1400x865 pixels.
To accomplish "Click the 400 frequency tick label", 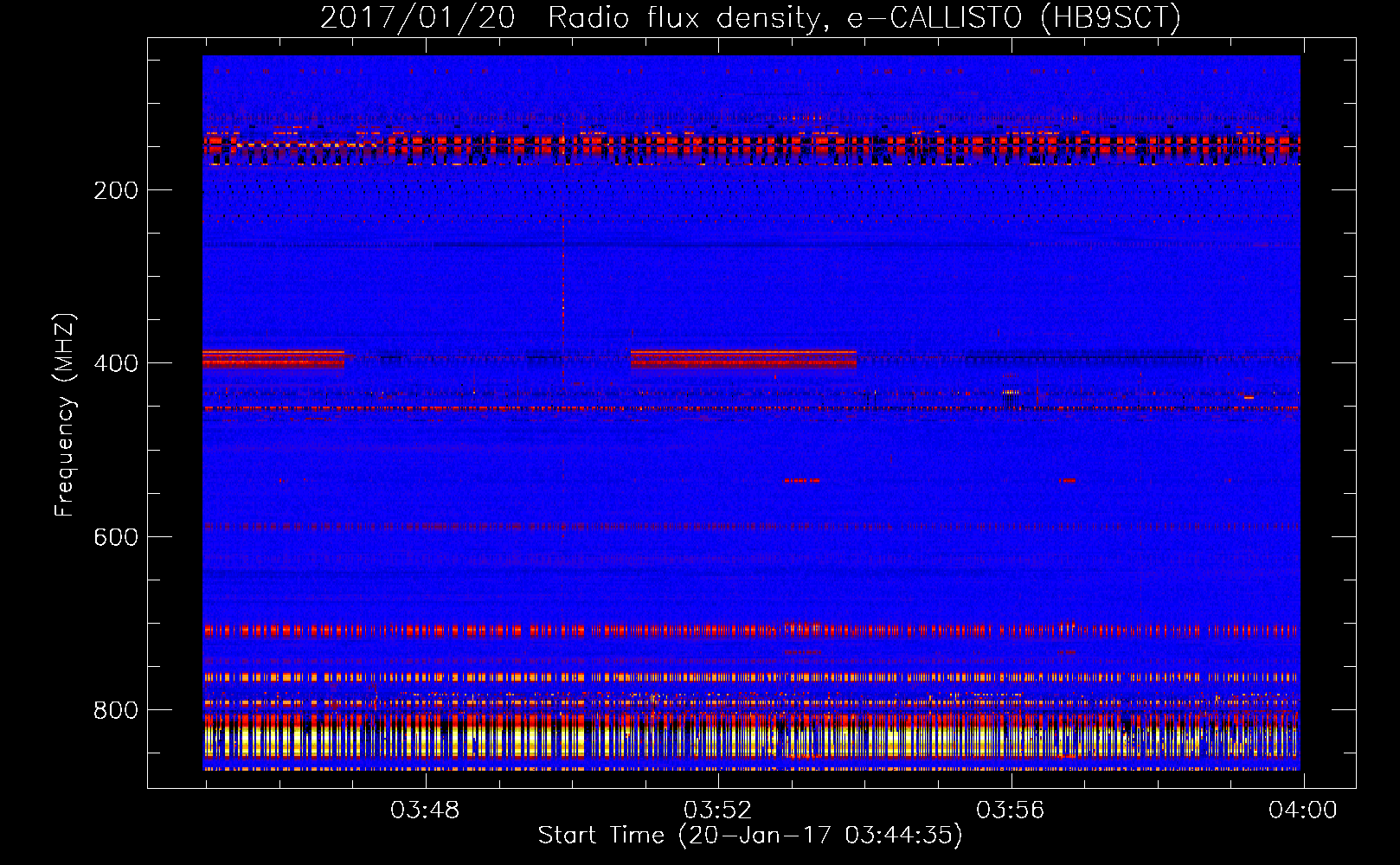I will [x=116, y=363].
